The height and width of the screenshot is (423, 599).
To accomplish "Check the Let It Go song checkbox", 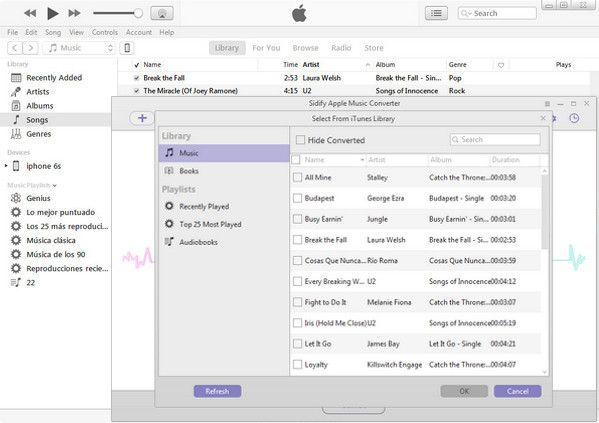I will (297, 344).
